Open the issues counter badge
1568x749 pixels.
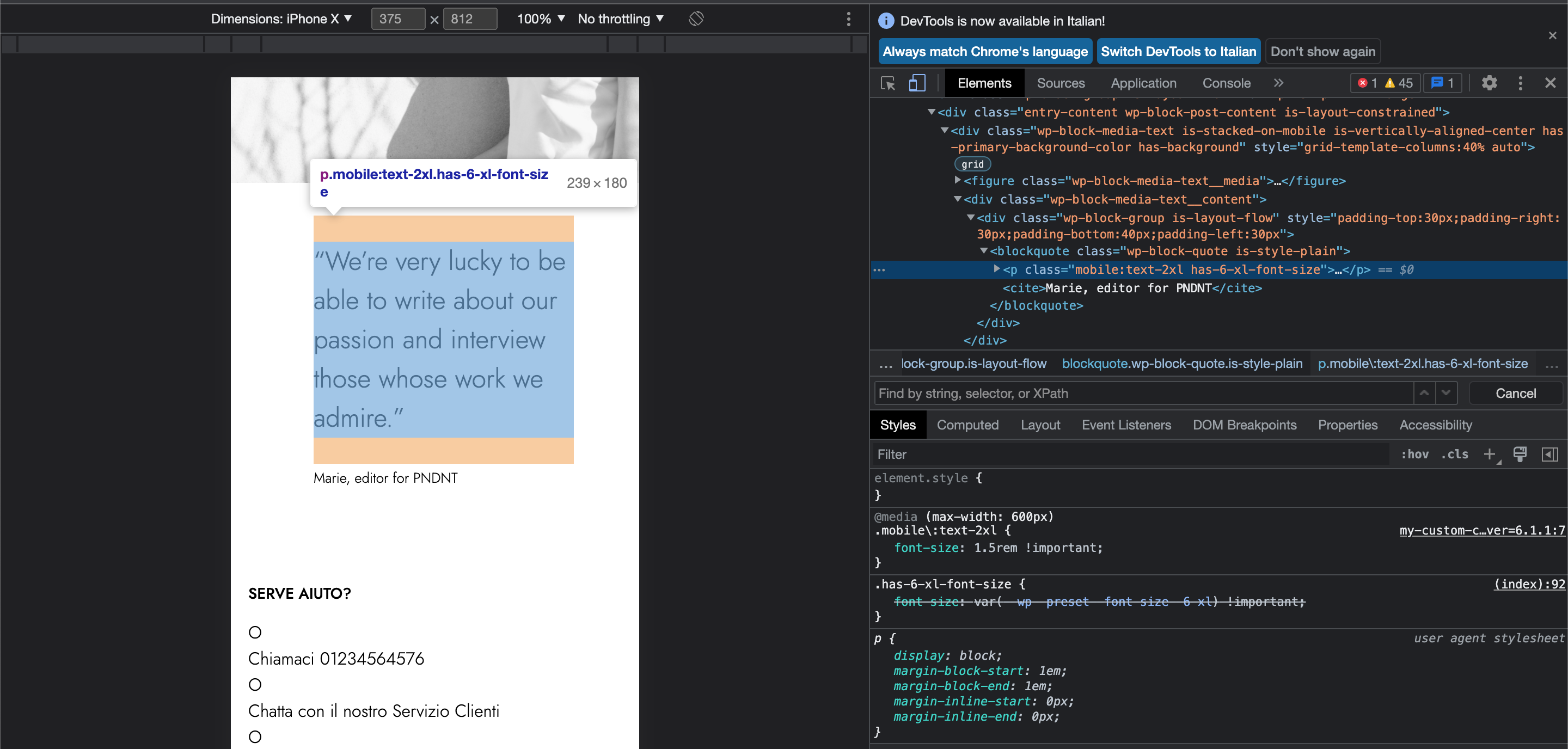pyautogui.click(x=1442, y=83)
